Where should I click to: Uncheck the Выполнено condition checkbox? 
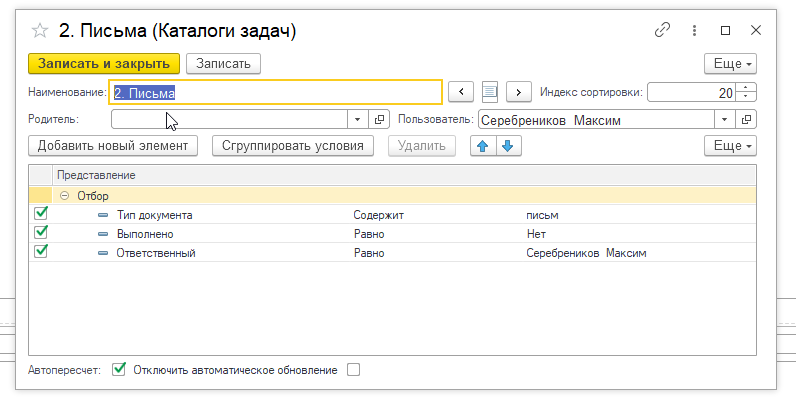(x=41, y=233)
